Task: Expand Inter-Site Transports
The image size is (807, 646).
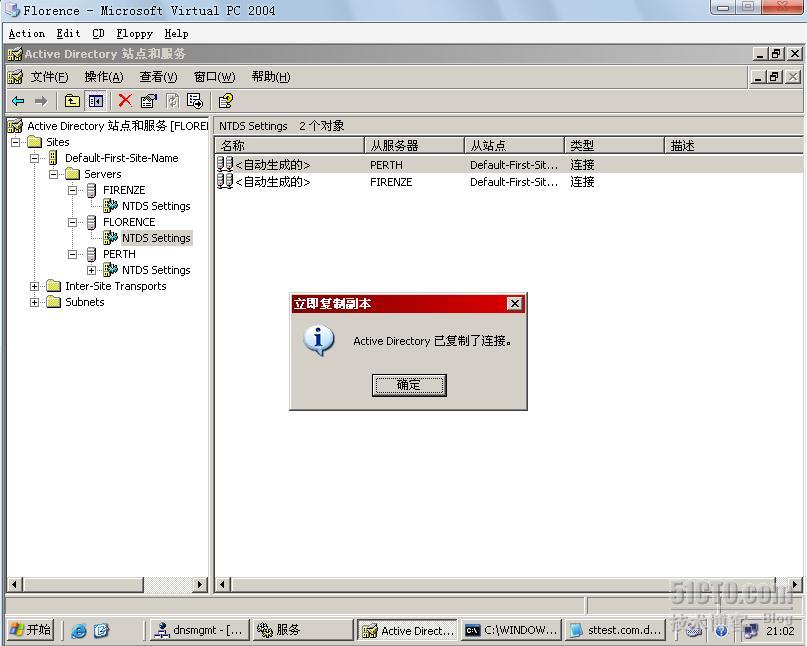Action: click(x=34, y=286)
